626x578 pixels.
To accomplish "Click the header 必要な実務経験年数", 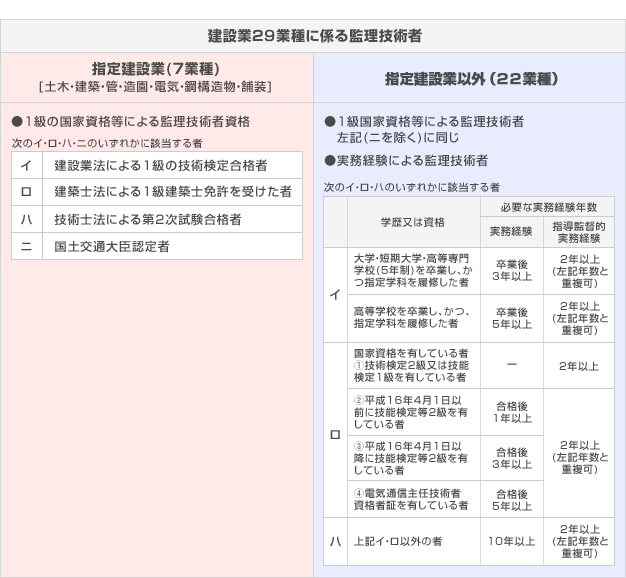I will tap(547, 207).
